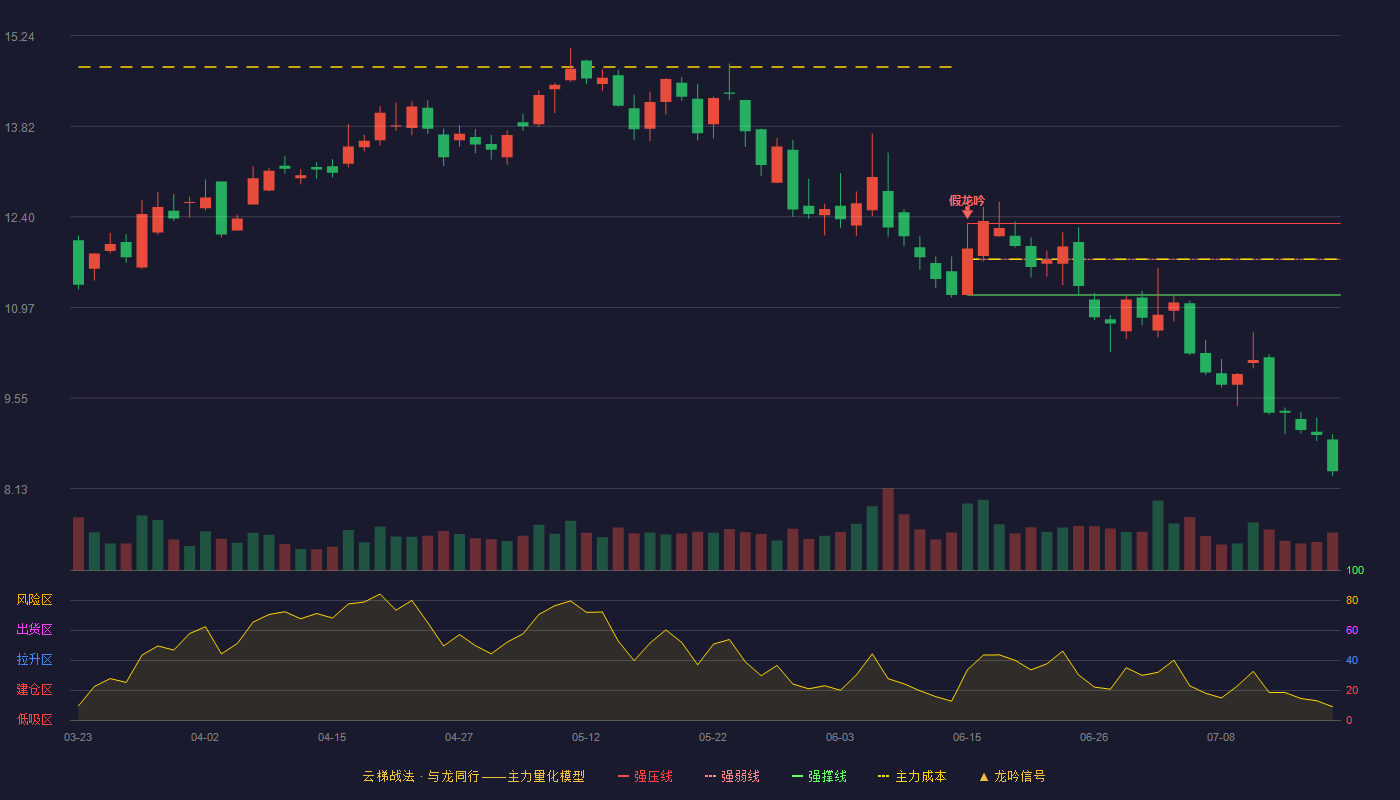This screenshot has height=800, width=1400.
Task: Select the 建仓区 zone label
Action: 34,690
